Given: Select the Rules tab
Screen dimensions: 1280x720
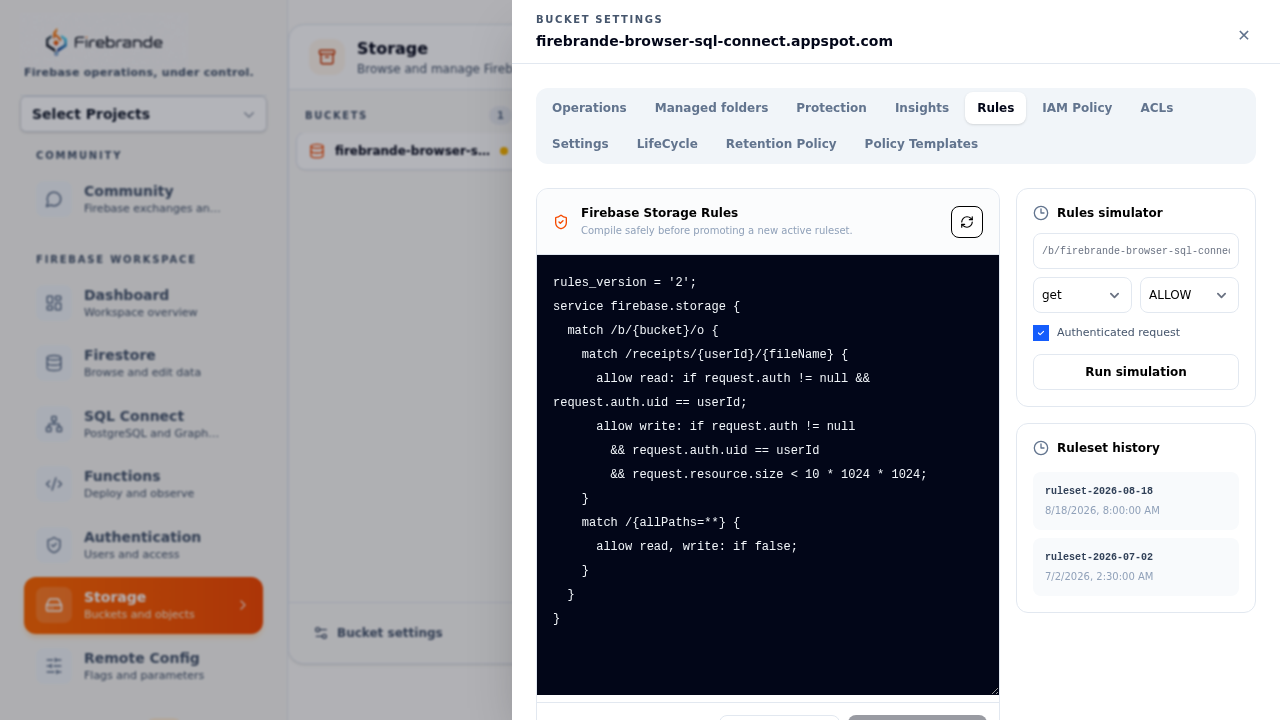Looking at the screenshot, I should click(x=995, y=108).
